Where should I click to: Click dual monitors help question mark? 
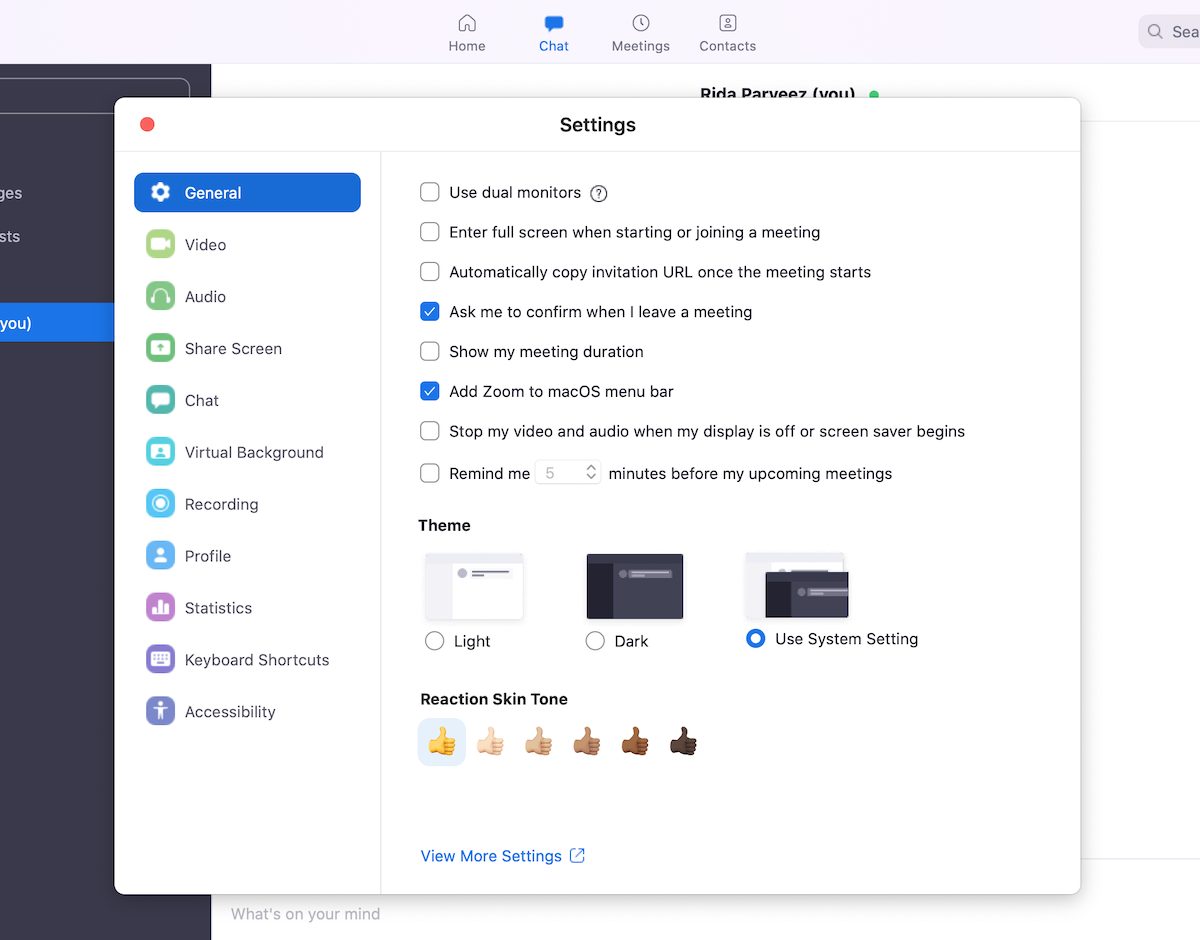pos(599,194)
